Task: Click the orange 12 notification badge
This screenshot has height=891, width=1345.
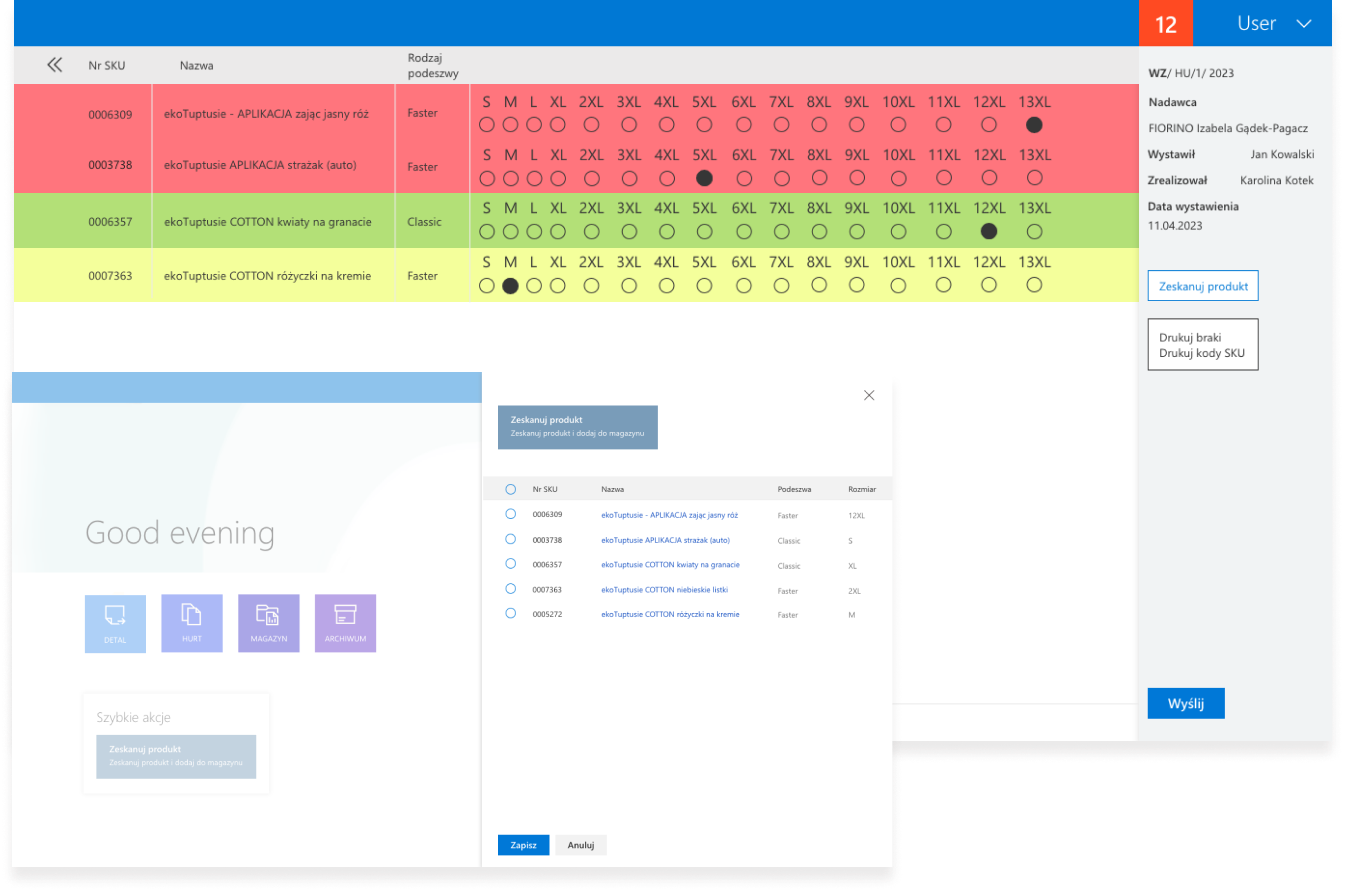Action: 1166,24
